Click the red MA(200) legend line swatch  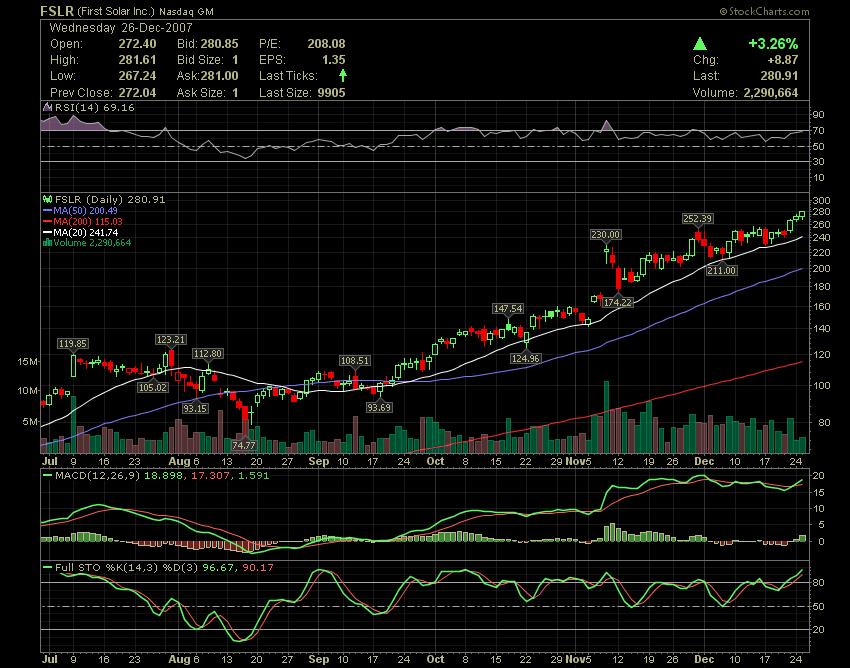click(48, 221)
